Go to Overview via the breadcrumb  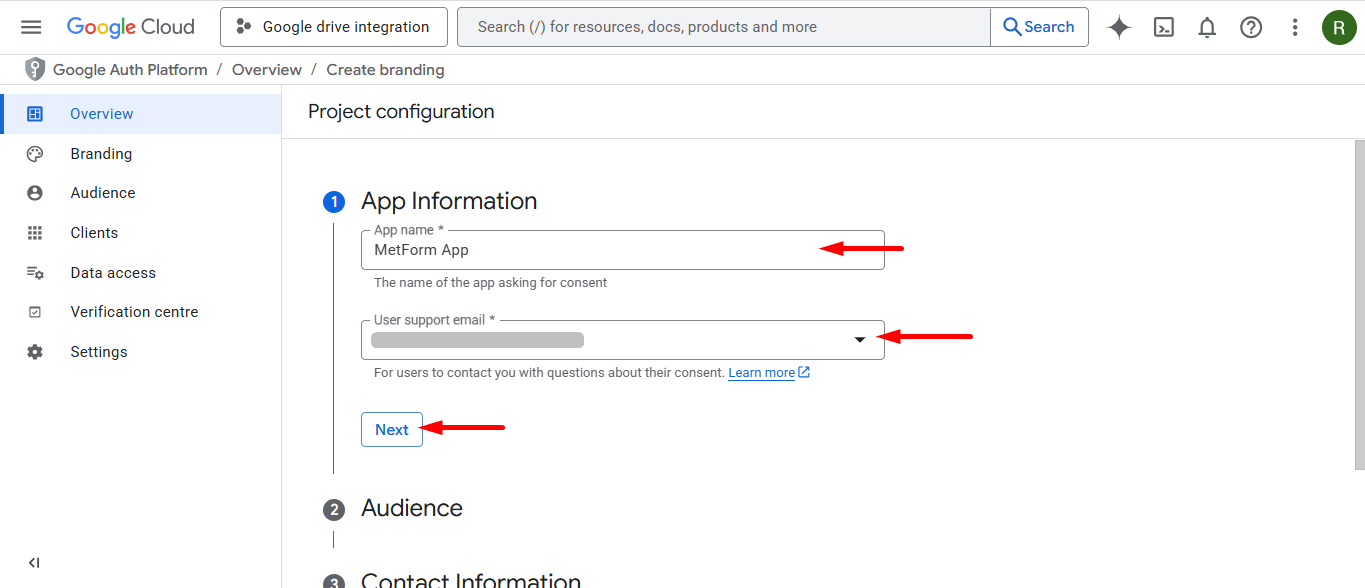[x=266, y=69]
